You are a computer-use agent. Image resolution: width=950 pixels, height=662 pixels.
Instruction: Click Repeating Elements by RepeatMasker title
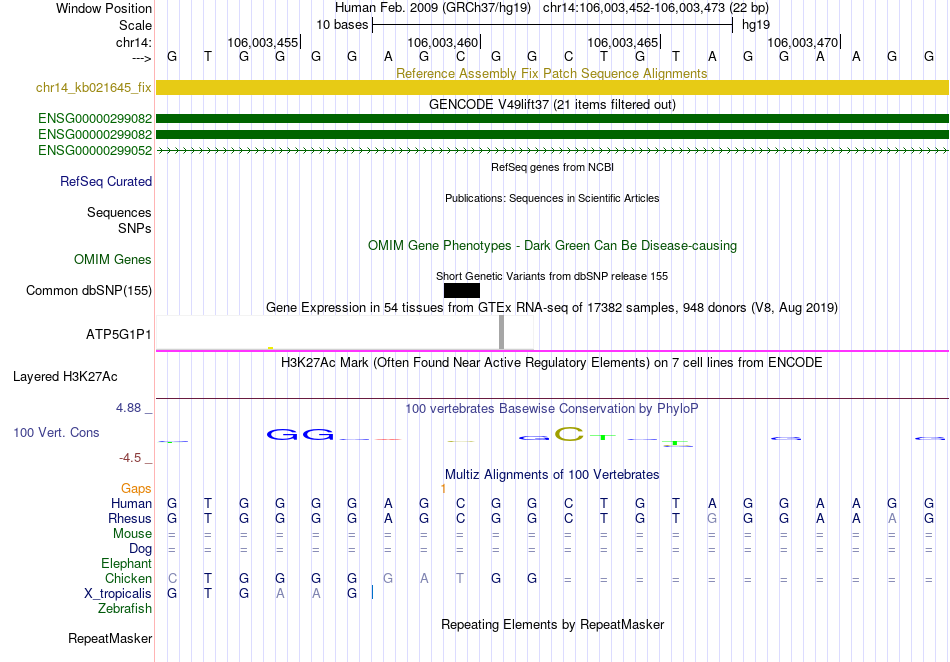coord(552,624)
